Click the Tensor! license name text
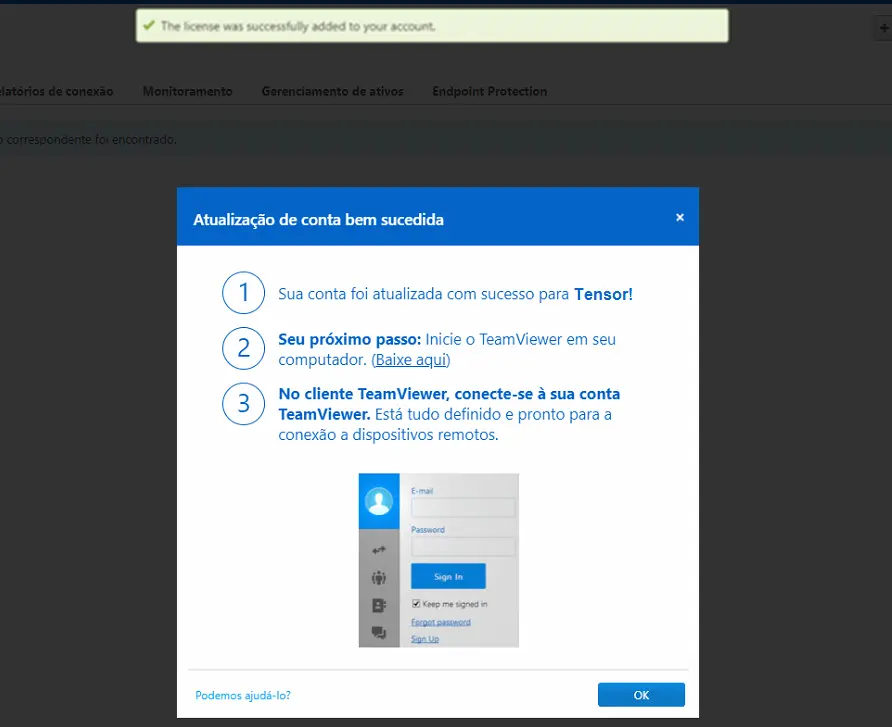892x727 pixels. (x=604, y=294)
